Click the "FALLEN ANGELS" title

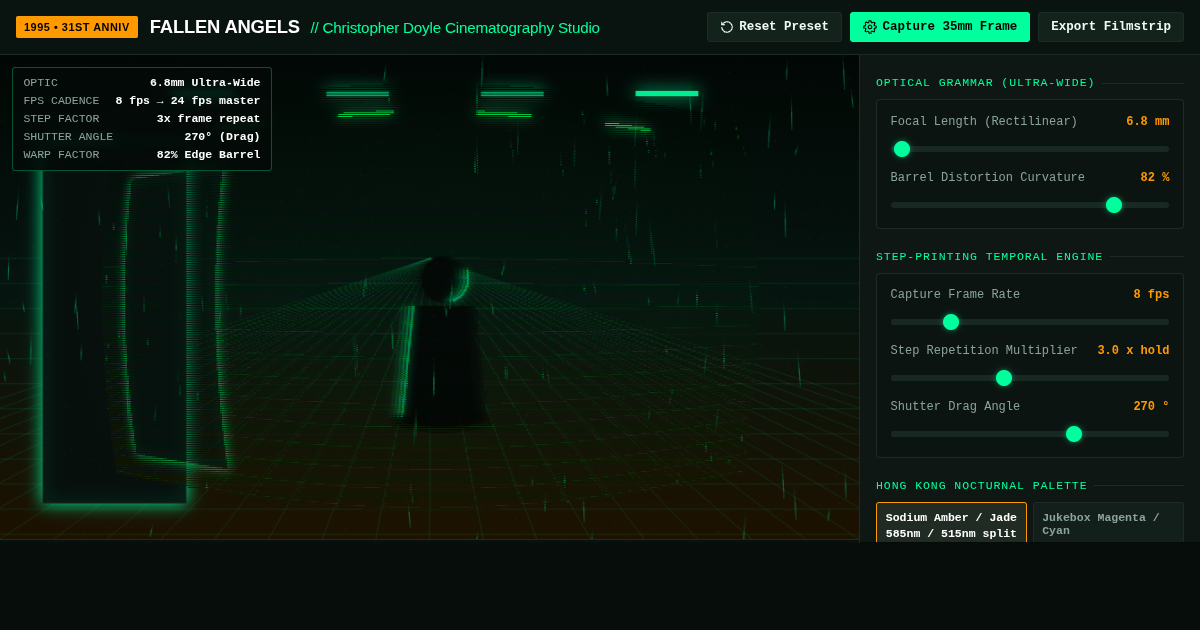click(x=225, y=27)
